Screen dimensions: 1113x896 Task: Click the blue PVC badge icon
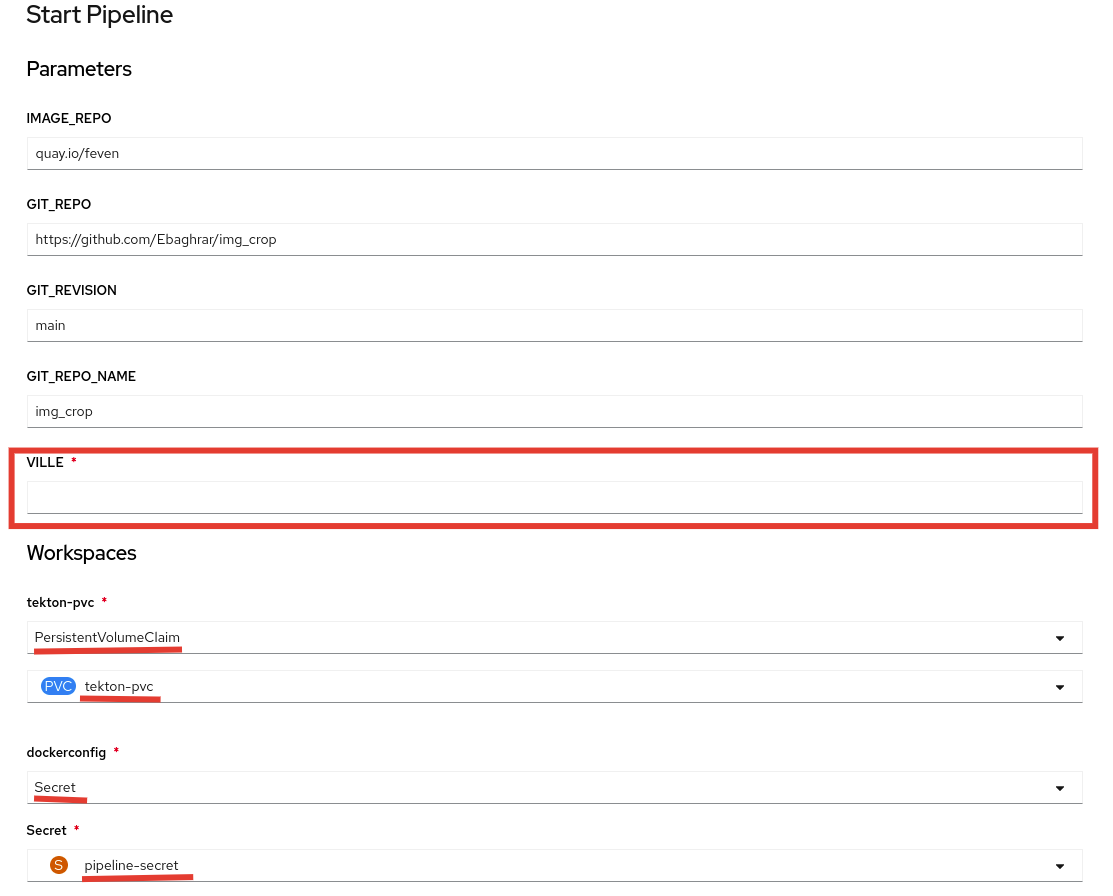(x=58, y=686)
